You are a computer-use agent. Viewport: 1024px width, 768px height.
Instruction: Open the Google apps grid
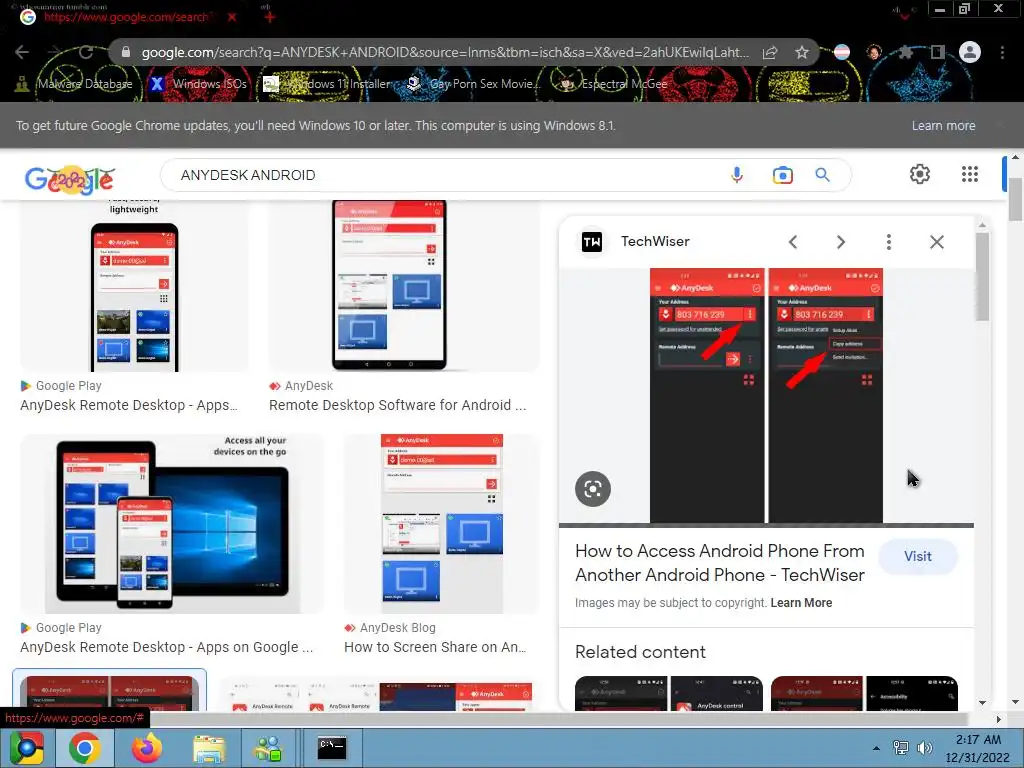tap(970, 174)
